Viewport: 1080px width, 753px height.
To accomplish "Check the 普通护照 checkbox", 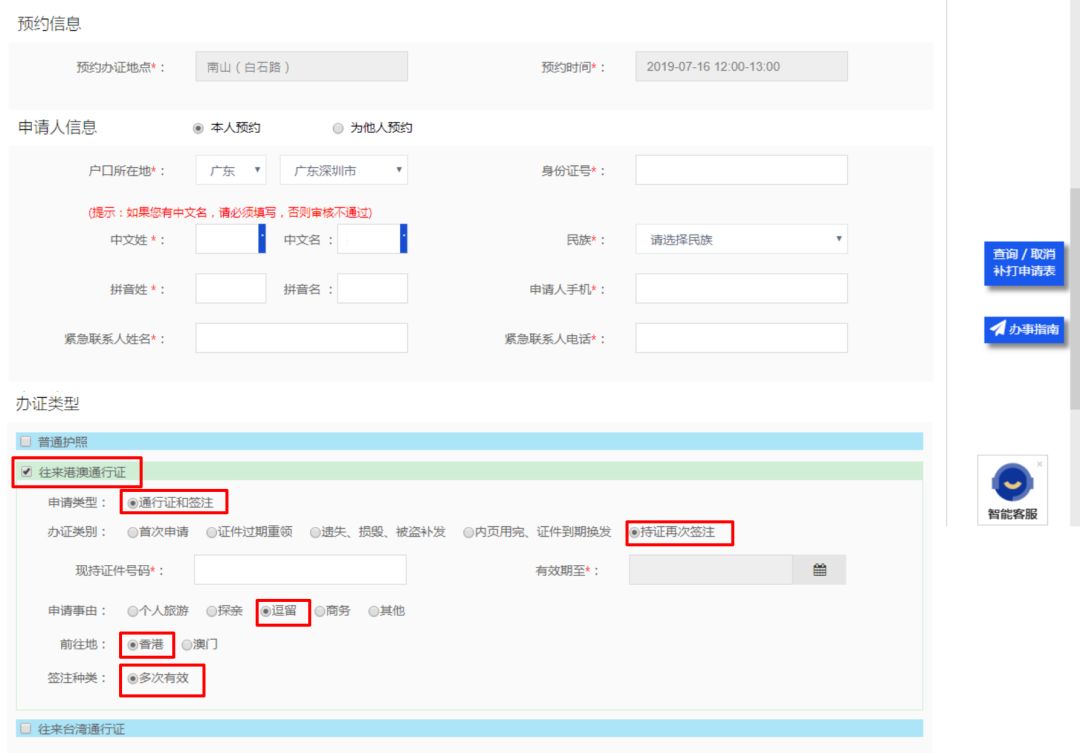I will coord(26,442).
